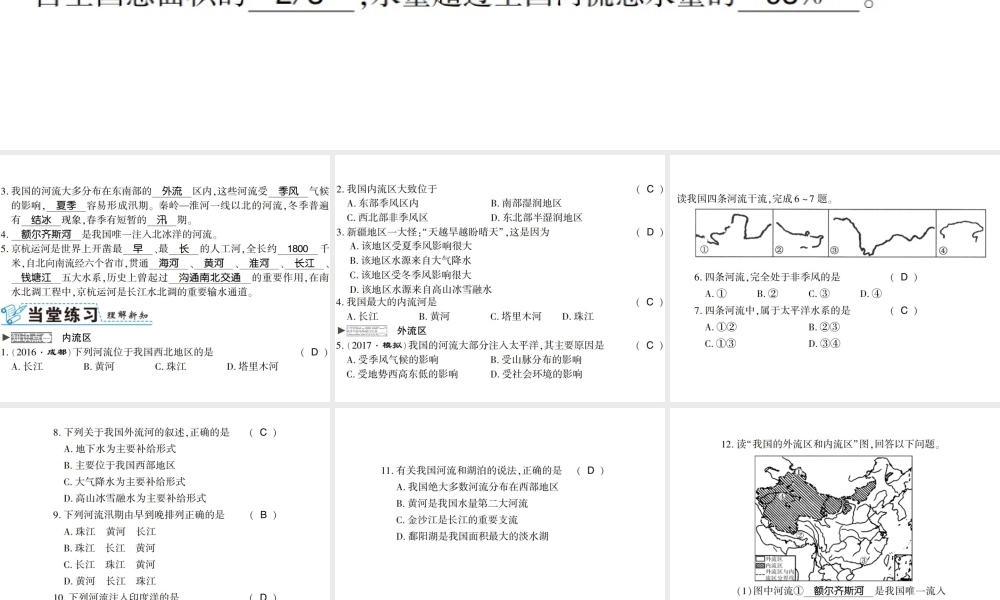The height and width of the screenshot is (600, 1000).
Task: Select option C. 西北部非季风区
Action: (x=387, y=217)
